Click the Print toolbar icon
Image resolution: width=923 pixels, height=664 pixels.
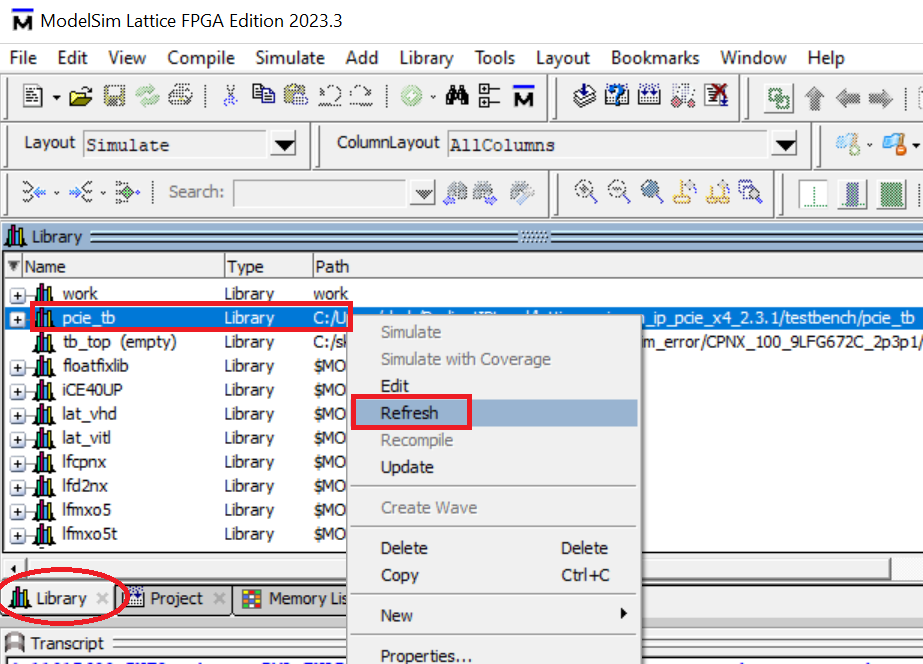[180, 95]
